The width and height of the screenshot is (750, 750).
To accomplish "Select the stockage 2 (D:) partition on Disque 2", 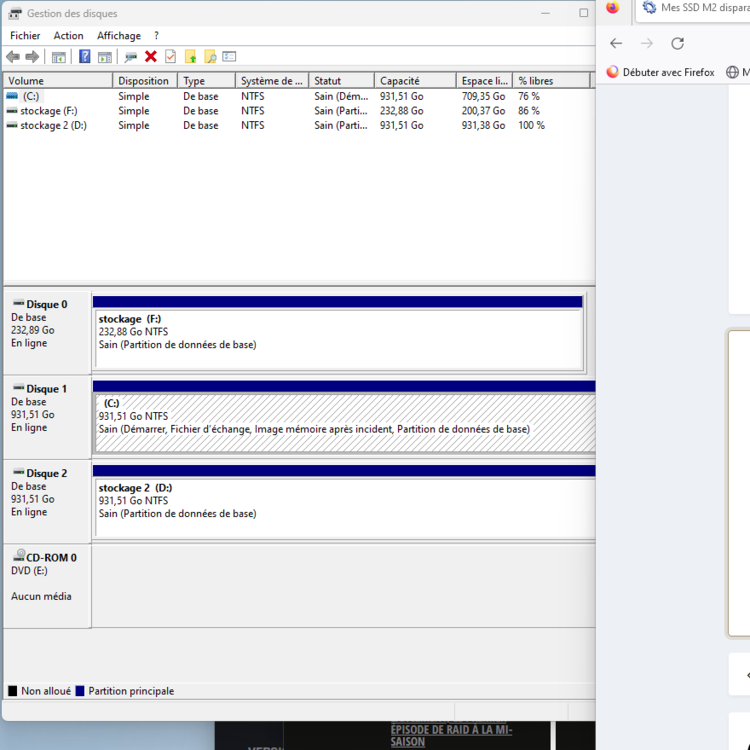I will point(340,507).
